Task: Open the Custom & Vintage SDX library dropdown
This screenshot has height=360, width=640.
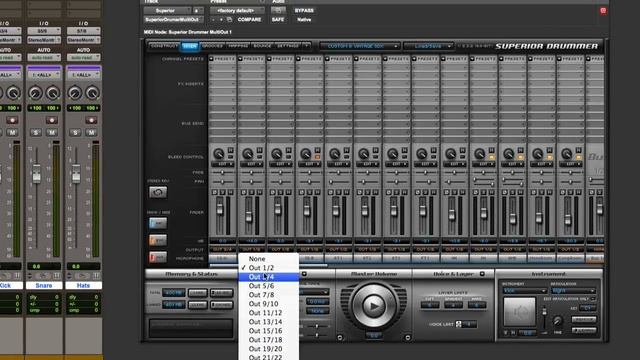Action: 360,47
